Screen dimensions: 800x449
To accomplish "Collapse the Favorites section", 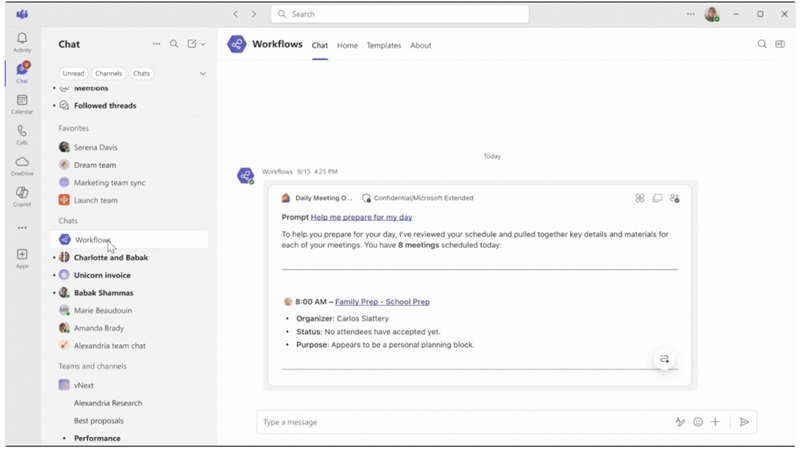I will click(73, 128).
